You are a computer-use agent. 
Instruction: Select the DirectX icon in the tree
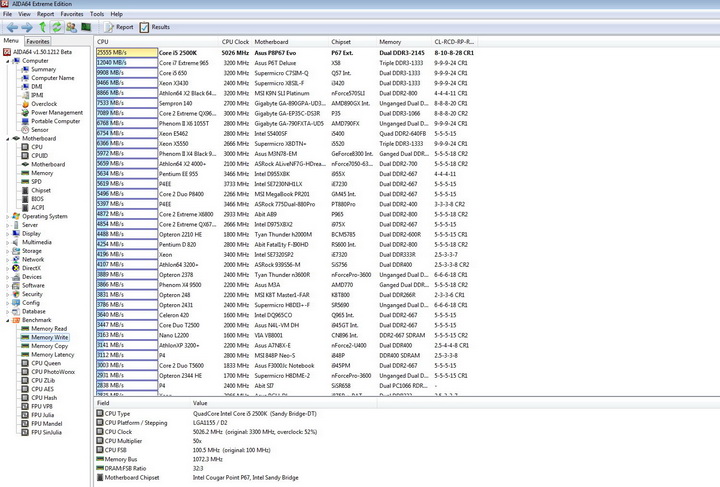point(16,268)
